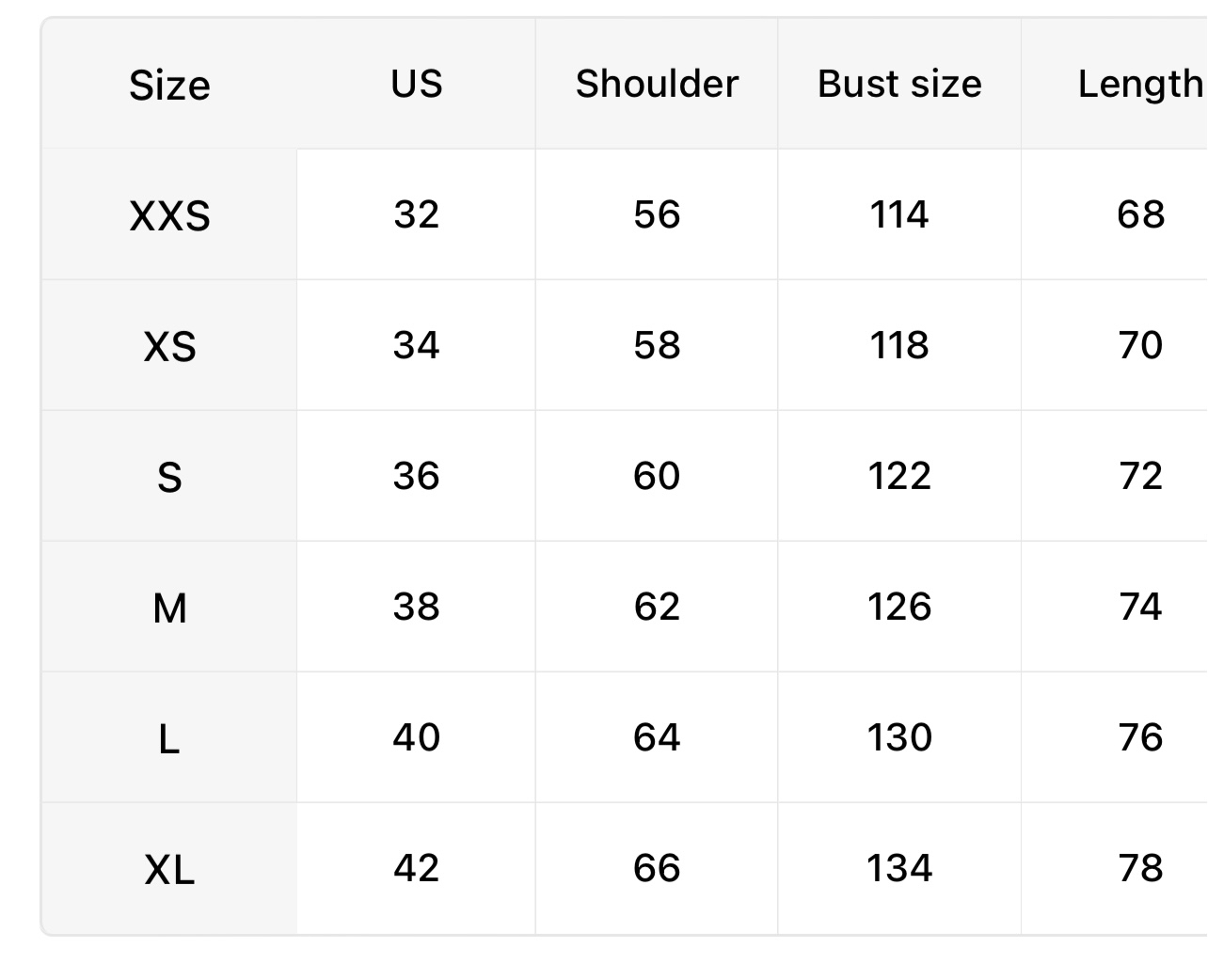Click the US column header

tap(417, 84)
